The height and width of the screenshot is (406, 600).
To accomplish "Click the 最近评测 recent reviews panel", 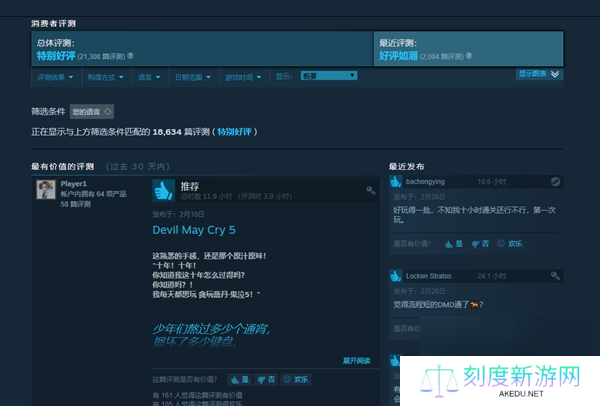I will (468, 49).
